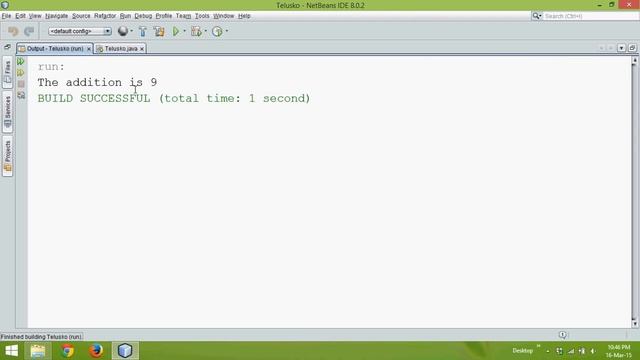The width and height of the screenshot is (640, 360).
Task: Open the File menu
Action: click(6, 16)
